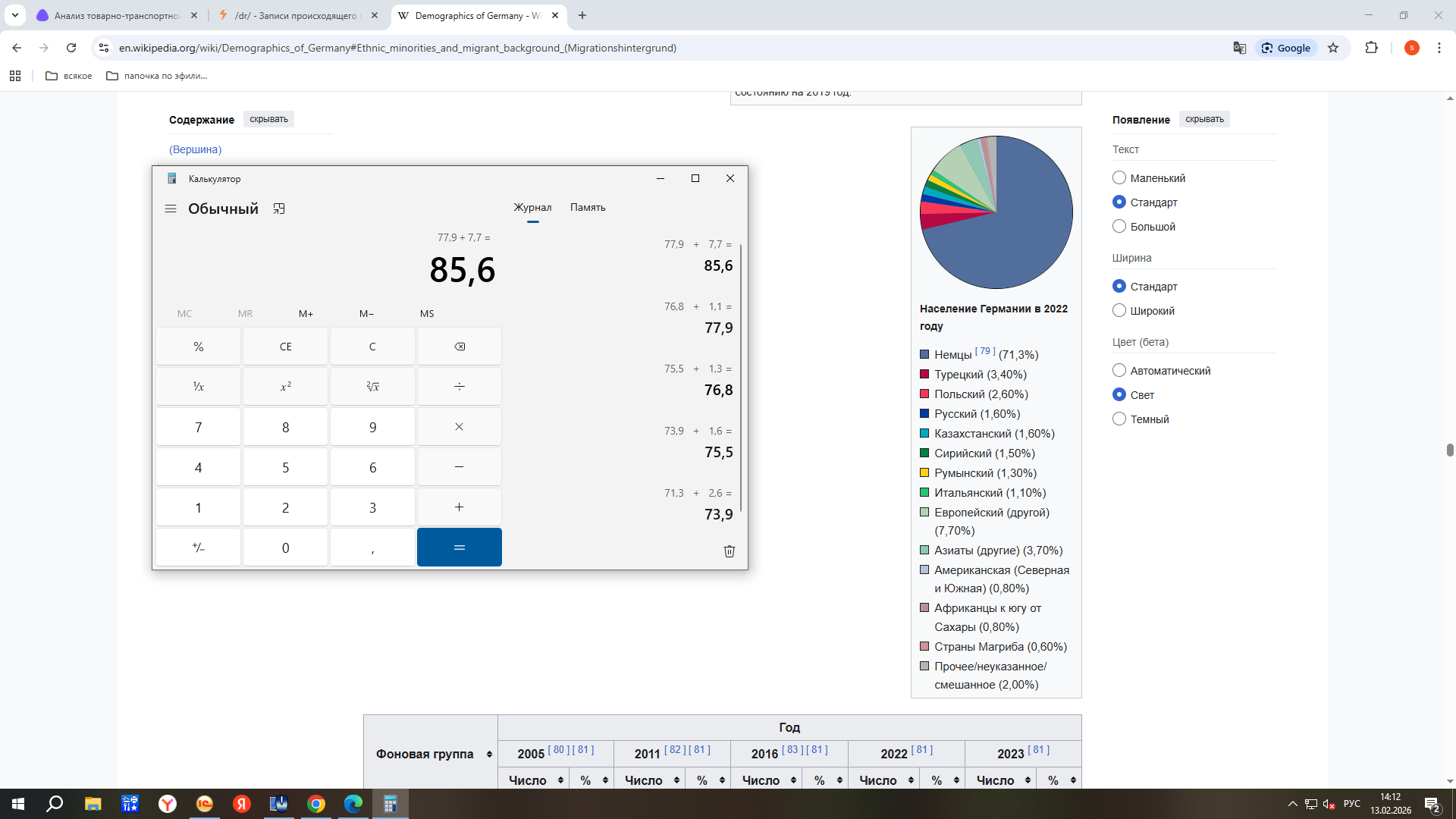Bookmark page with star icon
Screen dimensions: 1456x819
(x=1333, y=48)
